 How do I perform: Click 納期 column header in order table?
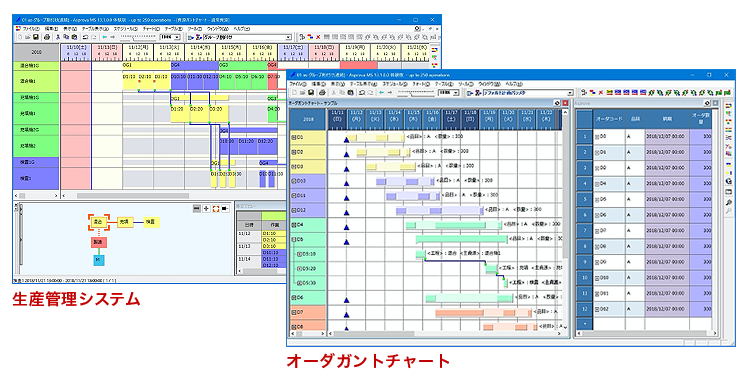coord(667,119)
